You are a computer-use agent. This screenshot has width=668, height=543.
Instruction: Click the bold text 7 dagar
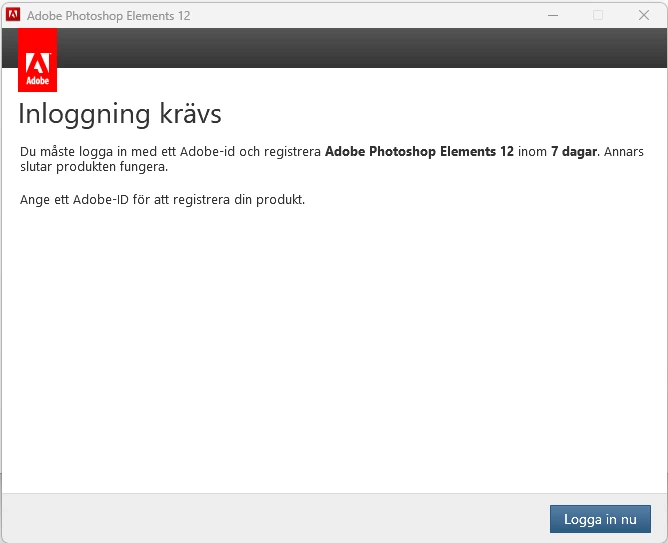pyautogui.click(x=574, y=151)
